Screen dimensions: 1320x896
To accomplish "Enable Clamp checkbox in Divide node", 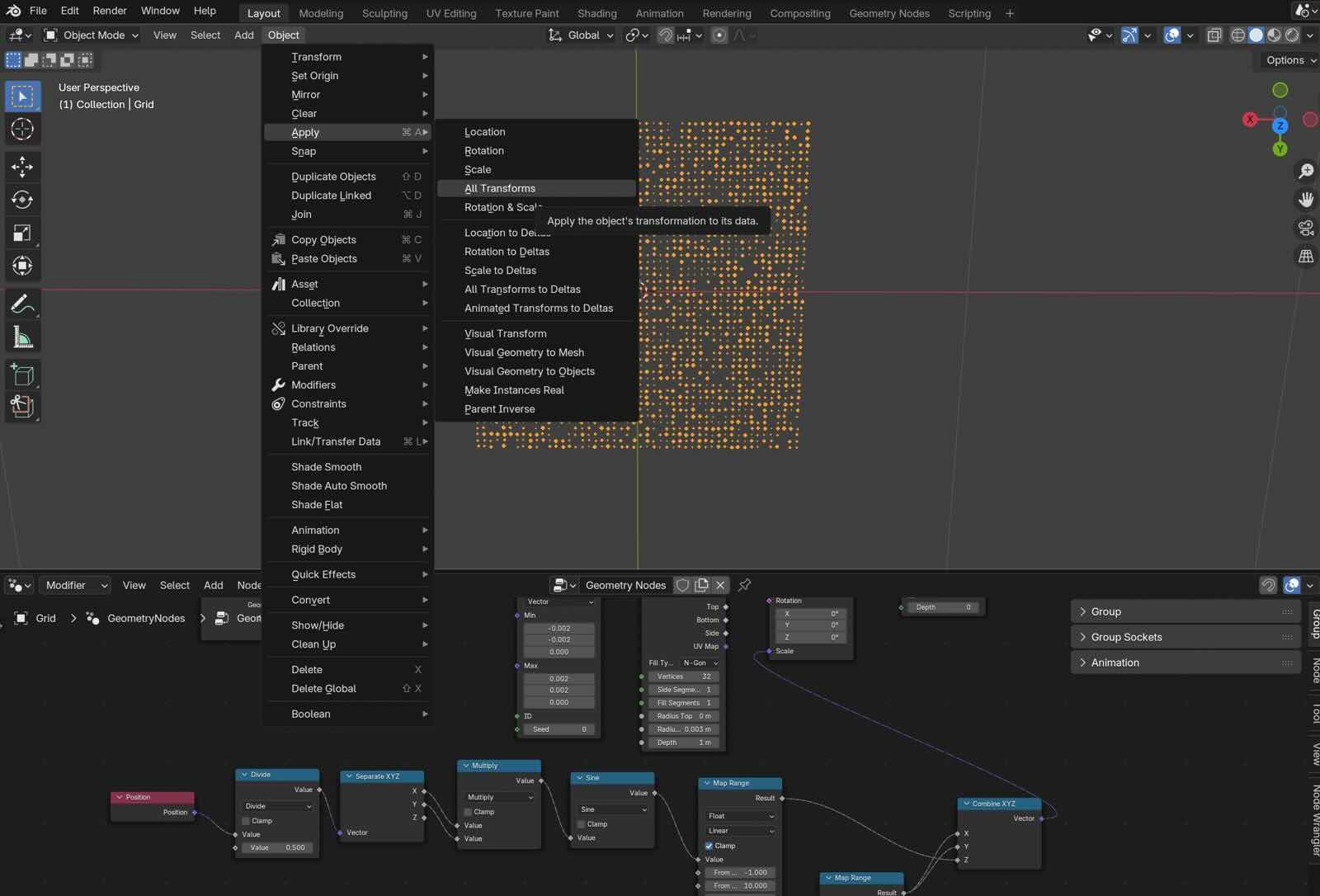I will (246, 821).
